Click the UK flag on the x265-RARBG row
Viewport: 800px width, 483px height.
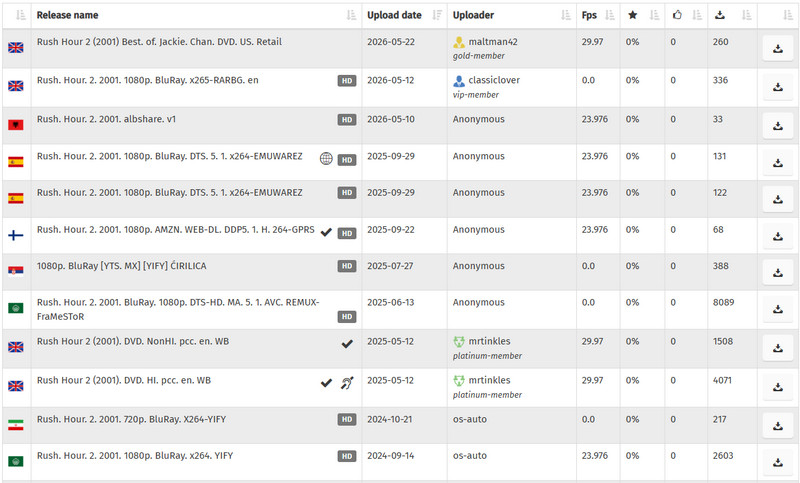click(x=16, y=86)
